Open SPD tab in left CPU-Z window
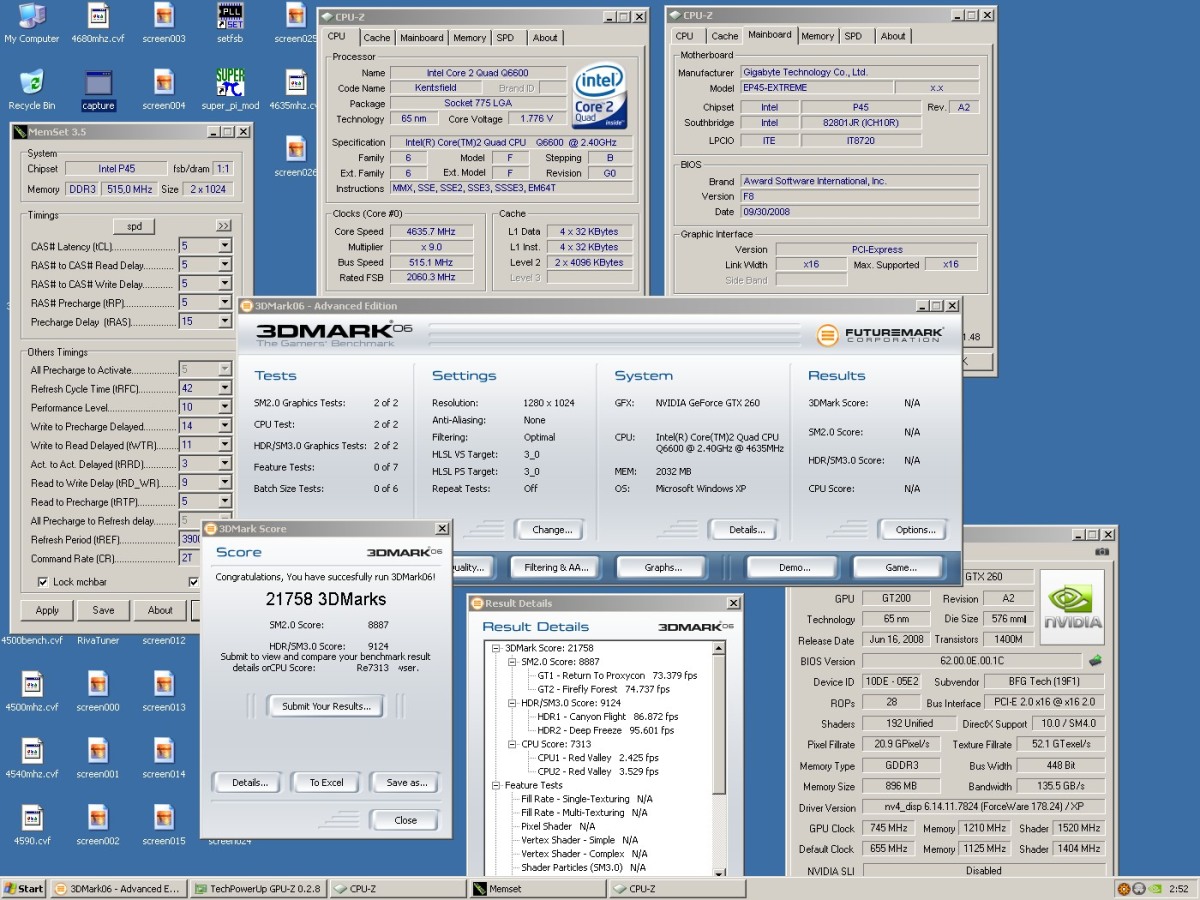1200x900 pixels. point(506,38)
